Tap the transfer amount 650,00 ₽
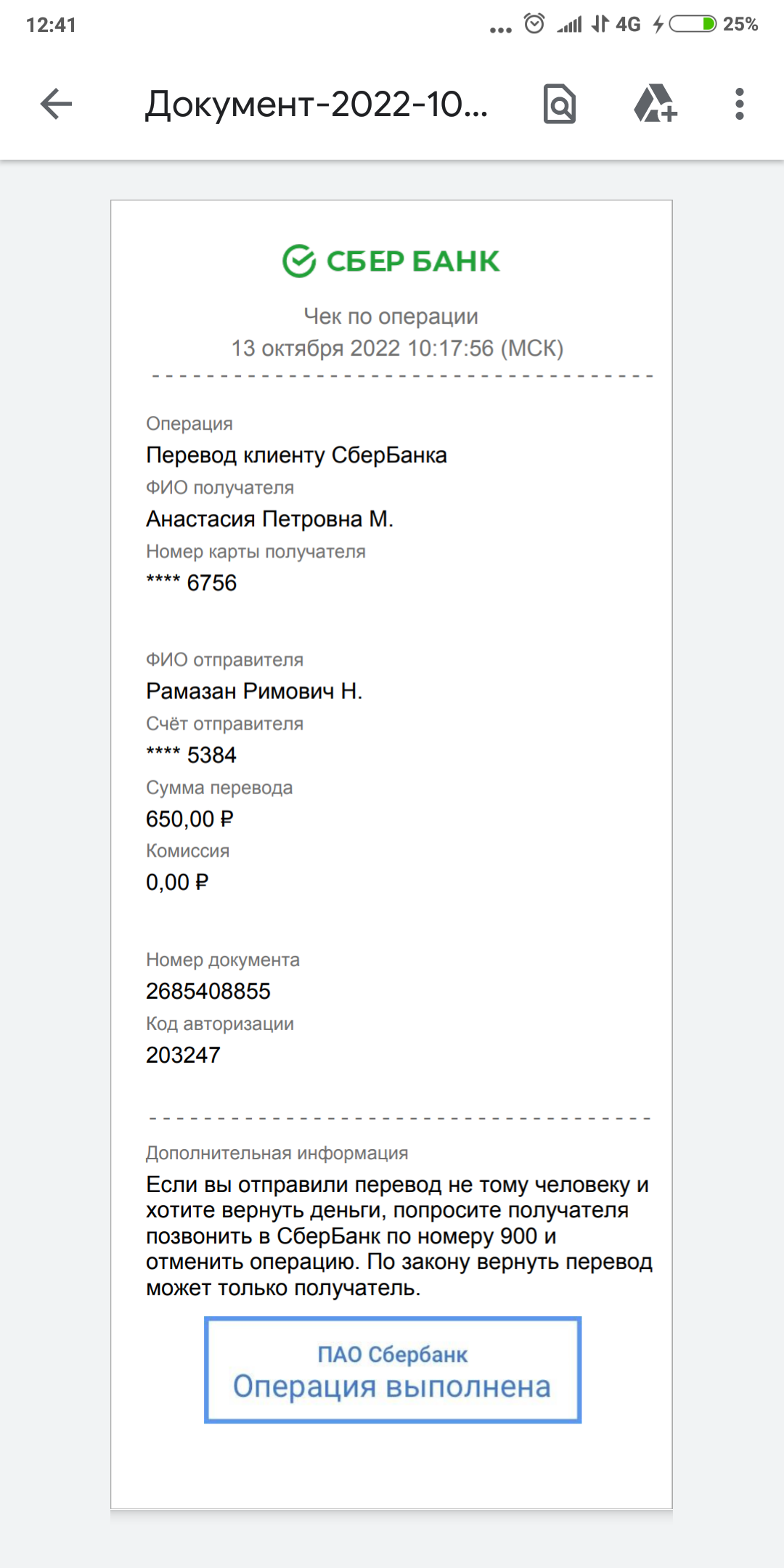 click(190, 819)
